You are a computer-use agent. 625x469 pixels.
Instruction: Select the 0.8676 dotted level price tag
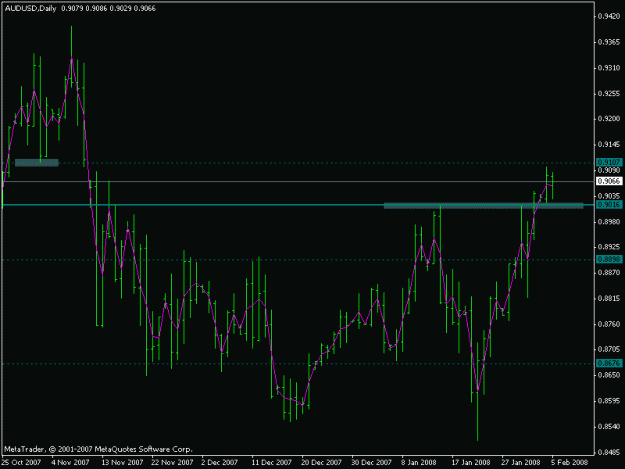point(609,363)
